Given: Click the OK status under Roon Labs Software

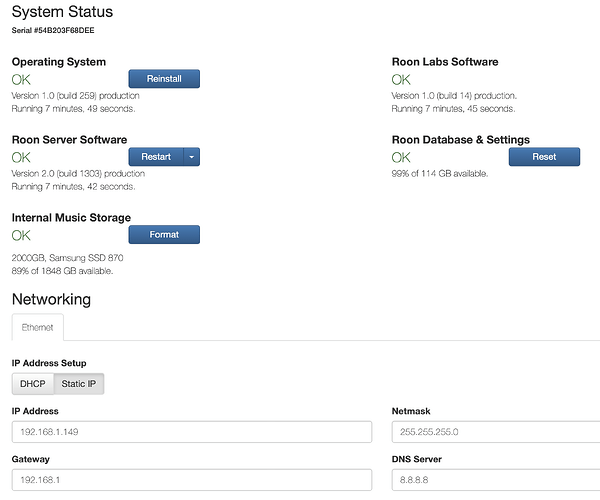Looking at the screenshot, I should (401, 79).
